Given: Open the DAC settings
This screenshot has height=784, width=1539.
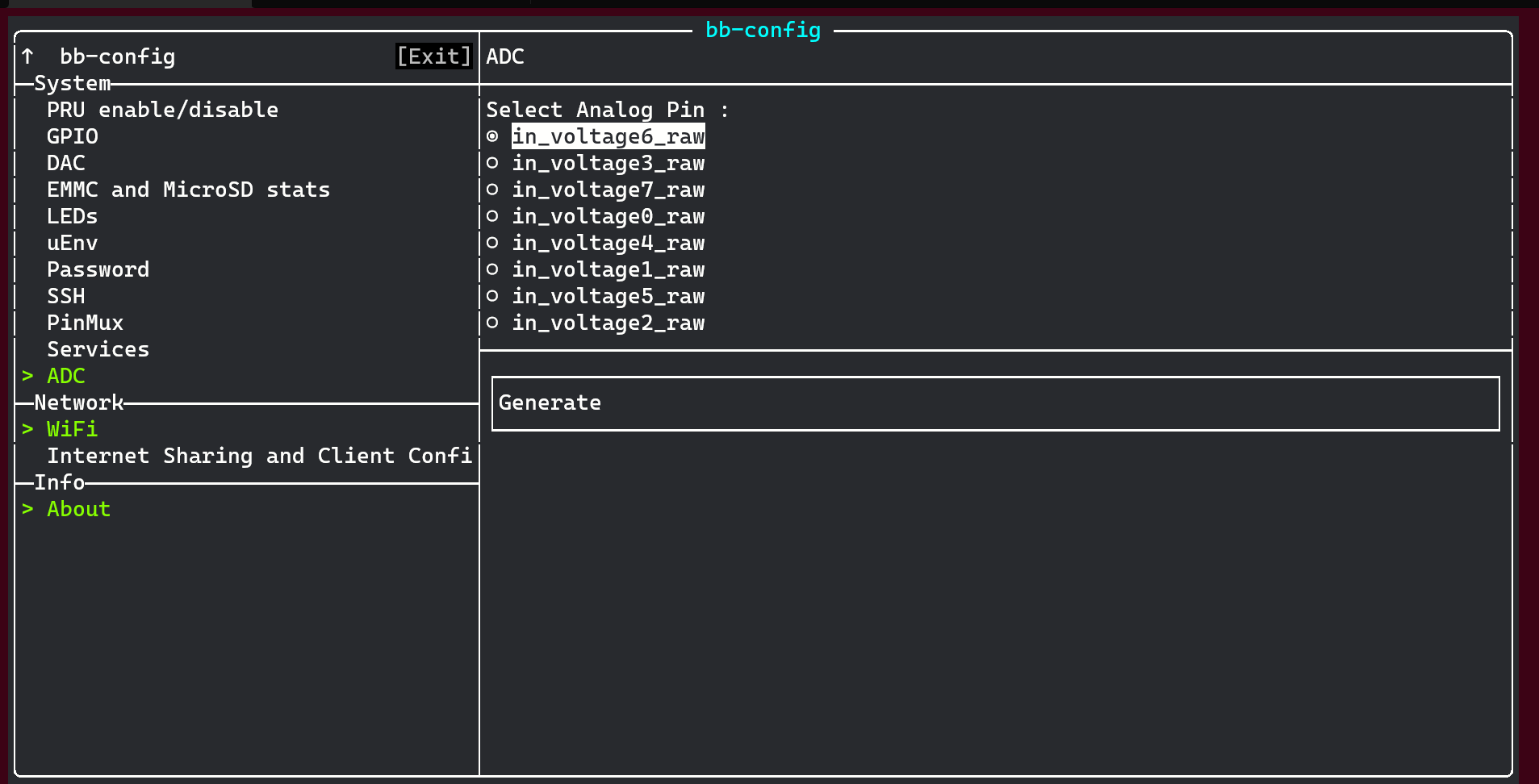Looking at the screenshot, I should [x=65, y=162].
